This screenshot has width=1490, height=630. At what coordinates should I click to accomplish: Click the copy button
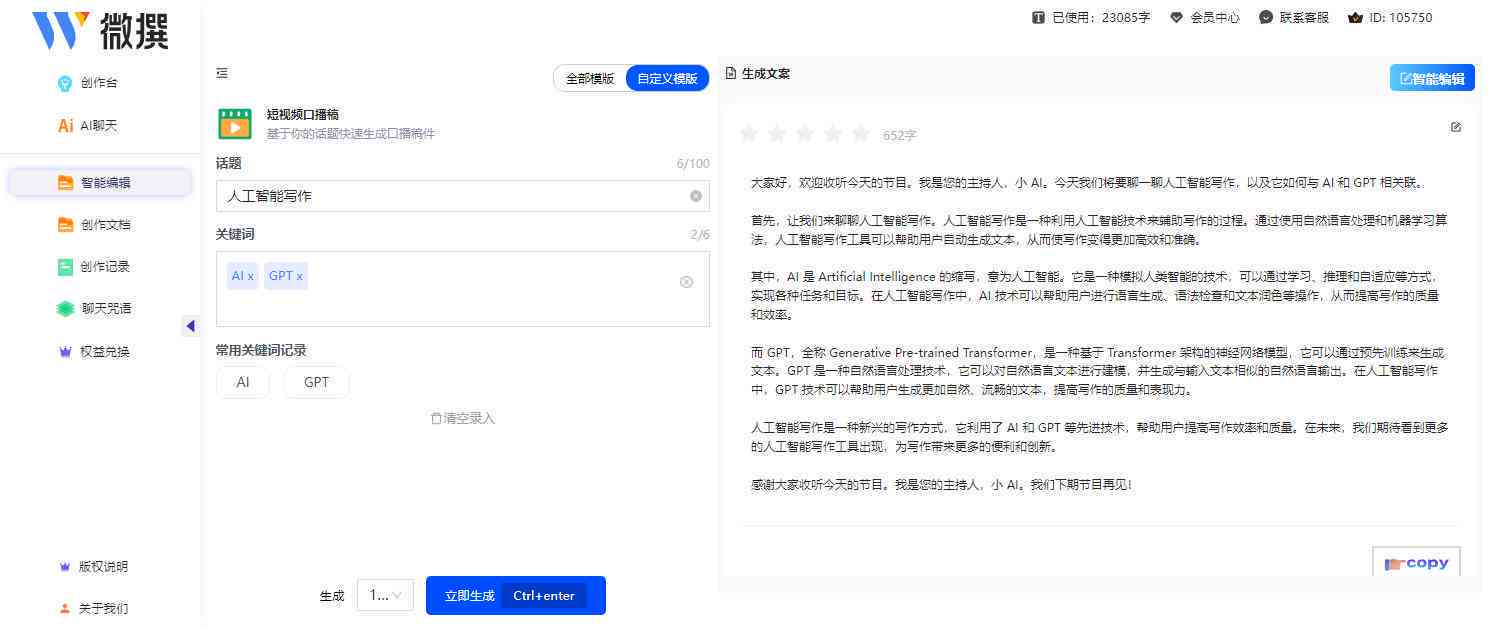[1417, 563]
